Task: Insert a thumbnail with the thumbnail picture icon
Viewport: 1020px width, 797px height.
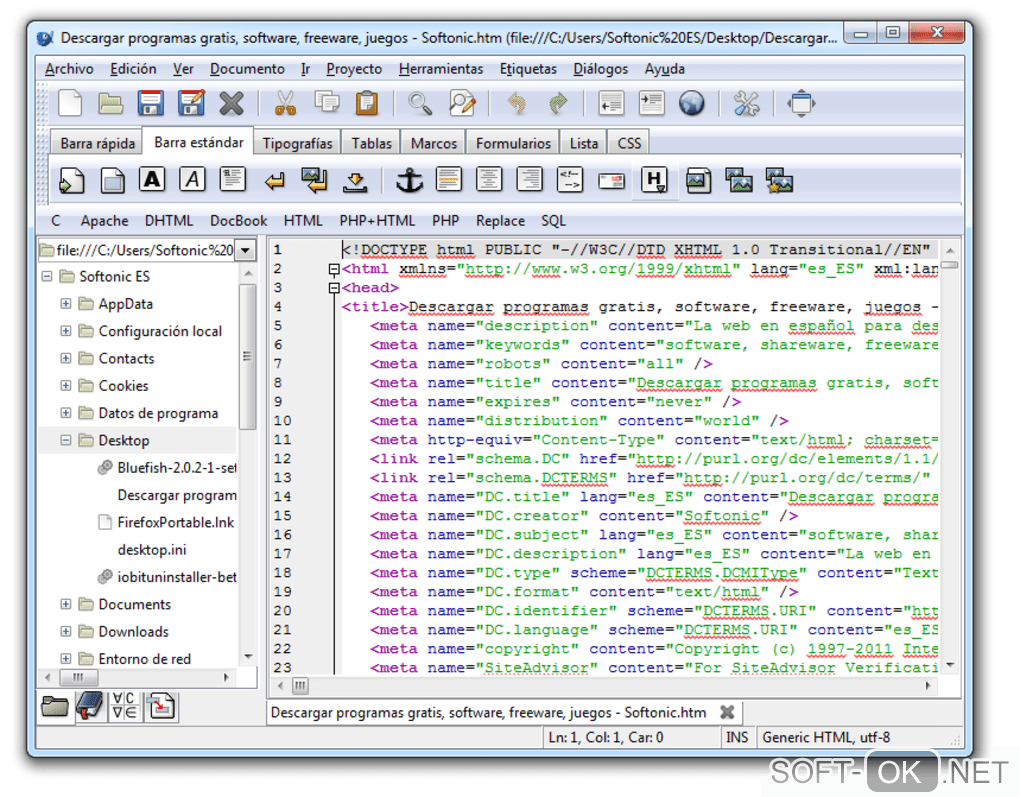Action: (x=738, y=180)
